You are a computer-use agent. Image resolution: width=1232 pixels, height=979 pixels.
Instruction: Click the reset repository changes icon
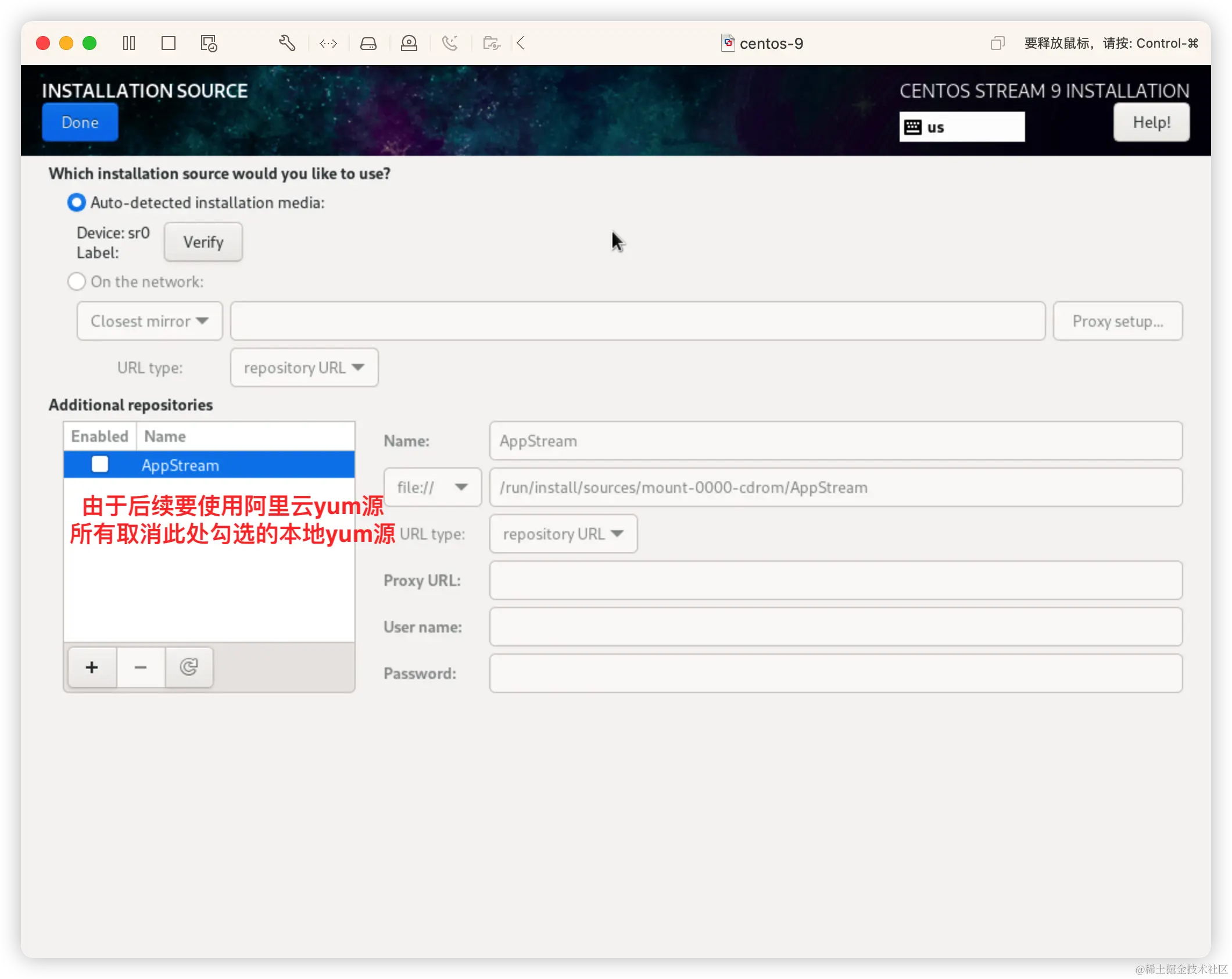pyautogui.click(x=189, y=667)
